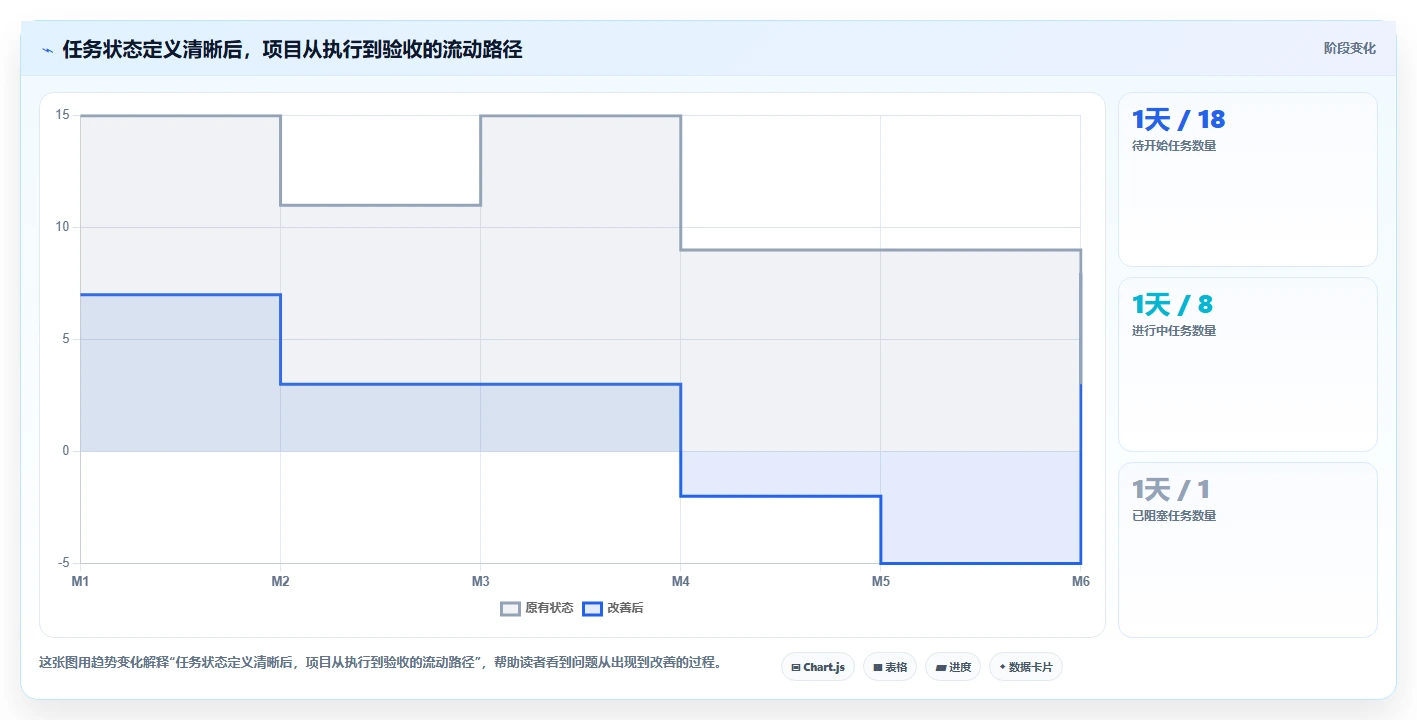Viewport: 1417px width, 720px height.
Task: Click the lightning icon beside the title
Action: pos(48,50)
